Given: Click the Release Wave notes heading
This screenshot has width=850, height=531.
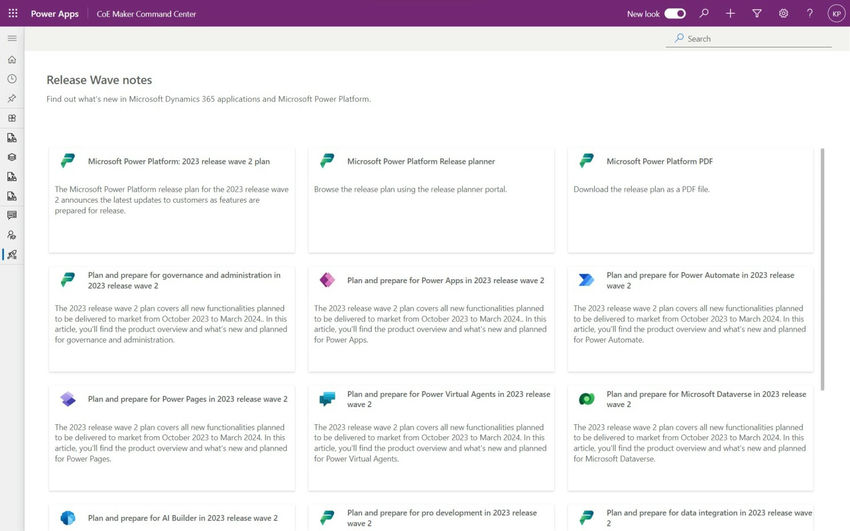Looking at the screenshot, I should (x=99, y=80).
